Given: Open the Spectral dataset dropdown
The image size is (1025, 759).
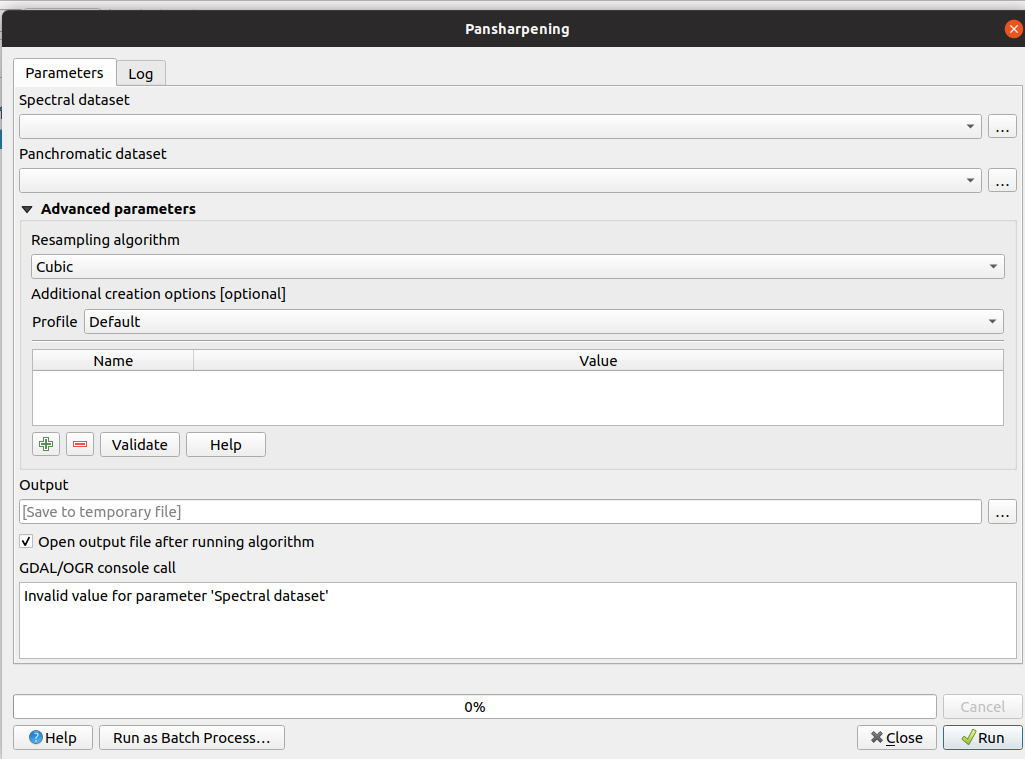Looking at the screenshot, I should click(970, 127).
